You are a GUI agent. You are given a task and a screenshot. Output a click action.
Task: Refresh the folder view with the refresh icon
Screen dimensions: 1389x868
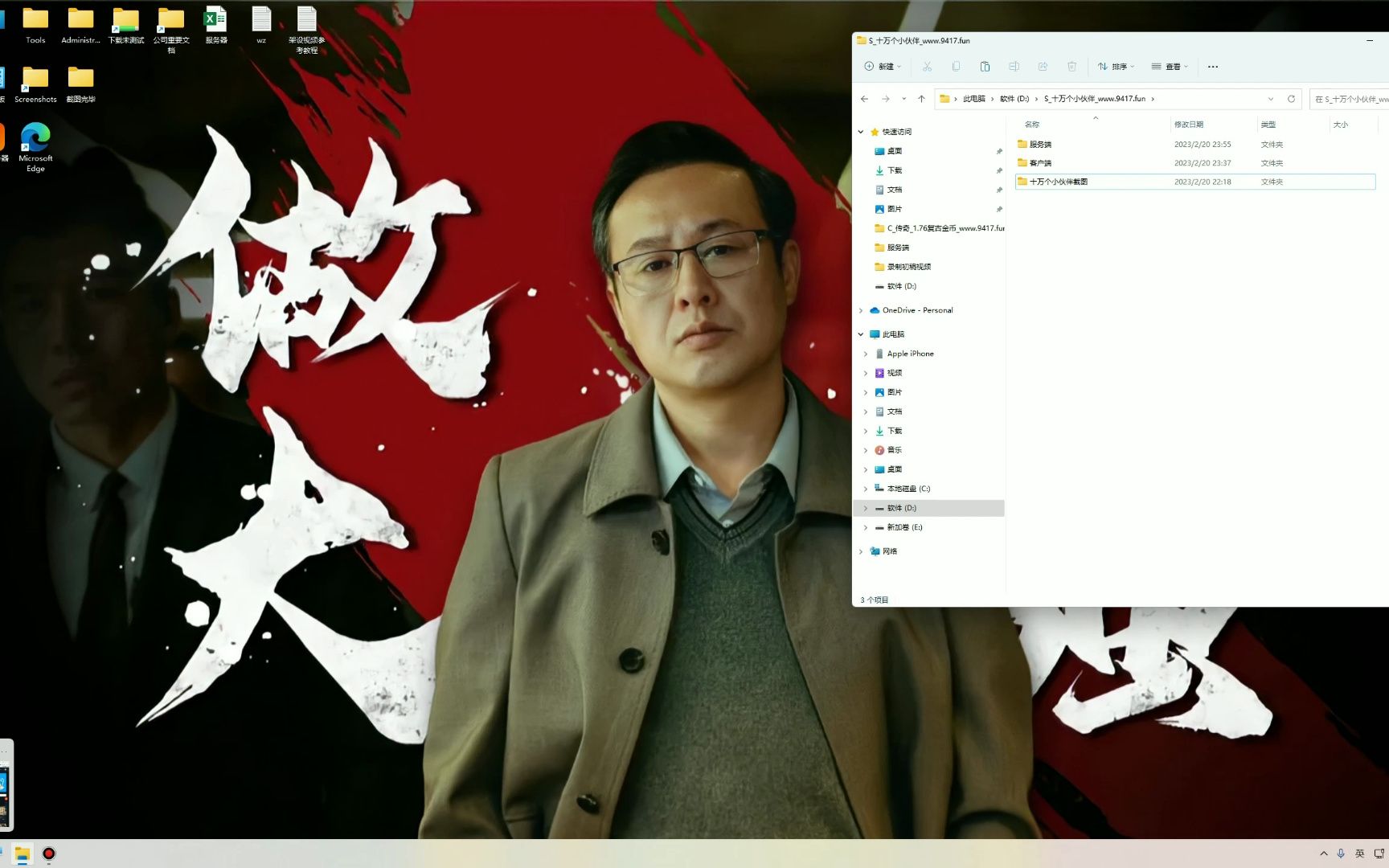(x=1291, y=98)
